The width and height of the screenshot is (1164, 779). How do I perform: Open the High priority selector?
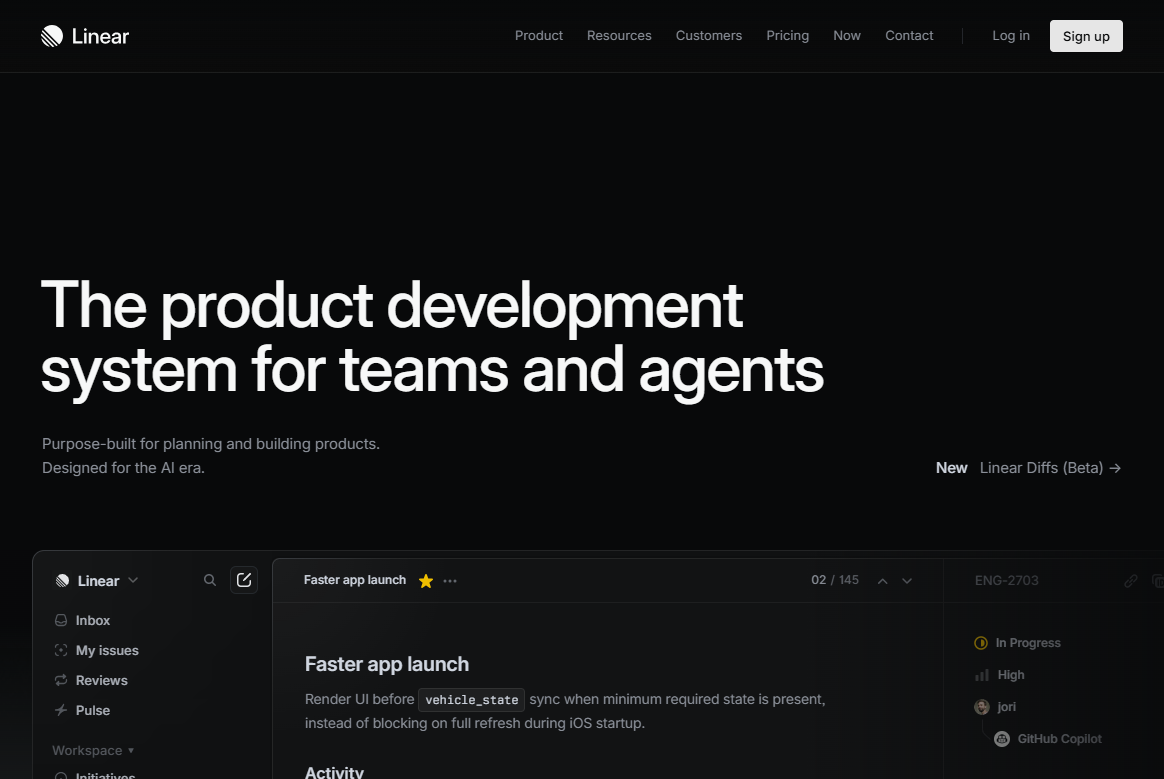[x=1000, y=675]
